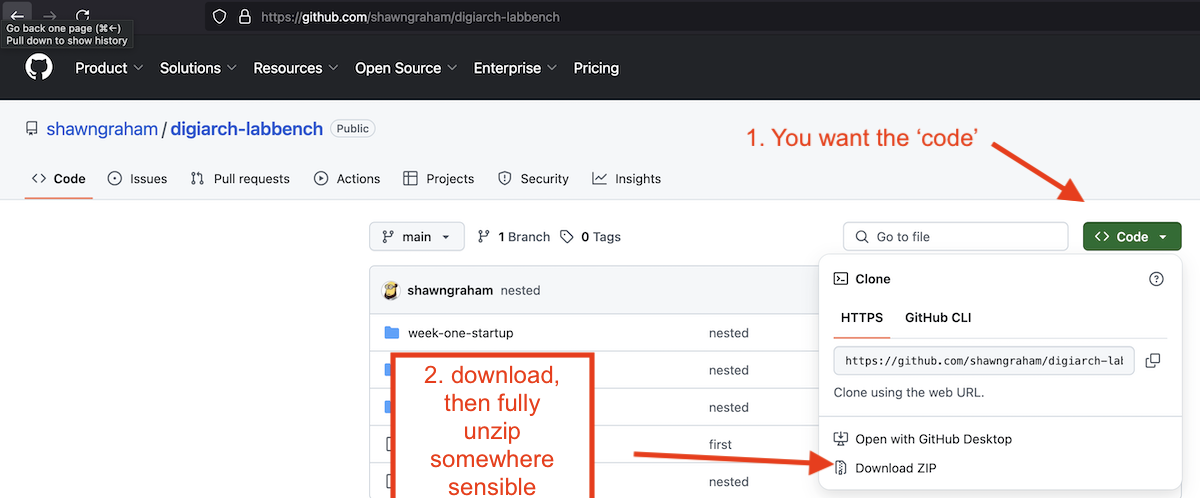Reload the page with refresh icon
The image size is (1200, 498).
pyautogui.click(x=83, y=17)
